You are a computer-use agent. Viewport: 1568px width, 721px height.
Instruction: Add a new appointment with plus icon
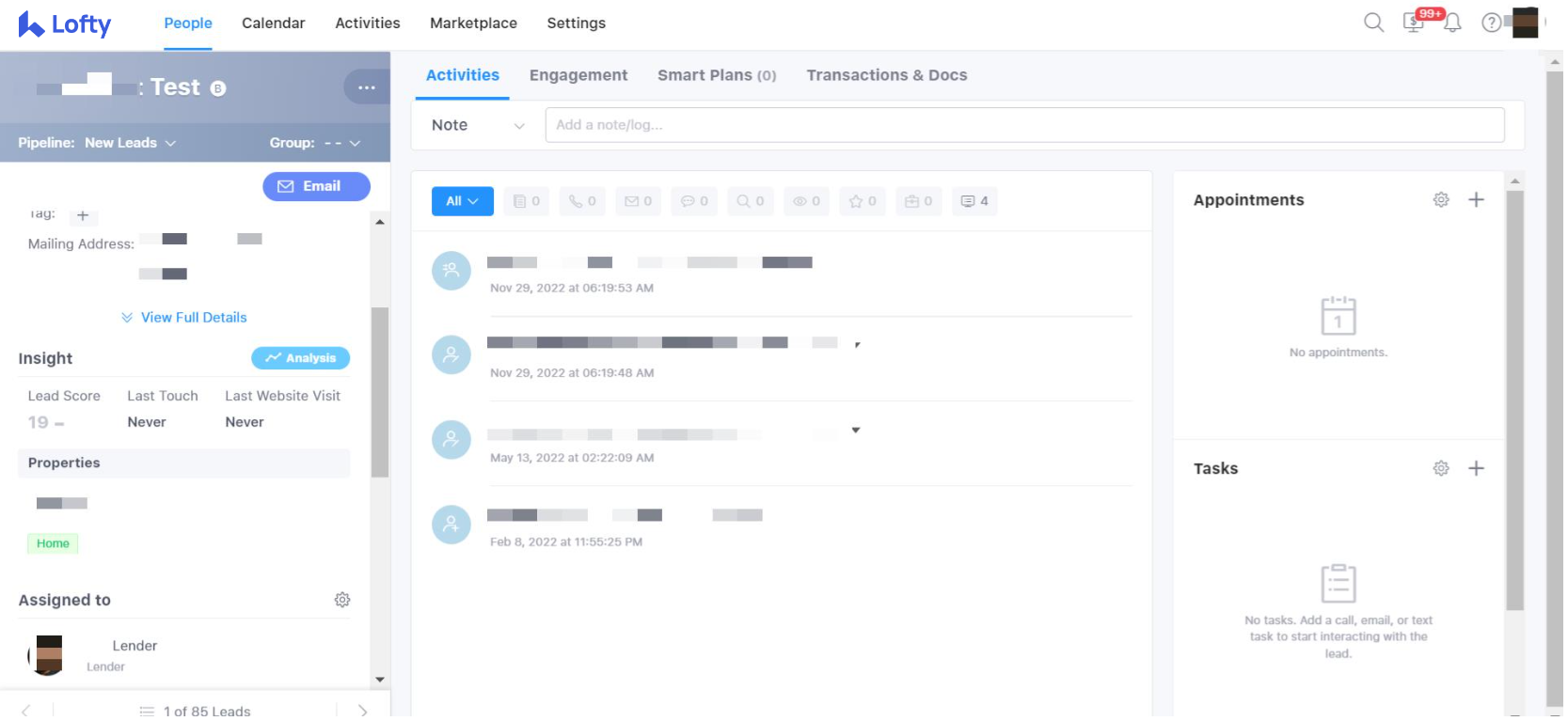point(1476,199)
